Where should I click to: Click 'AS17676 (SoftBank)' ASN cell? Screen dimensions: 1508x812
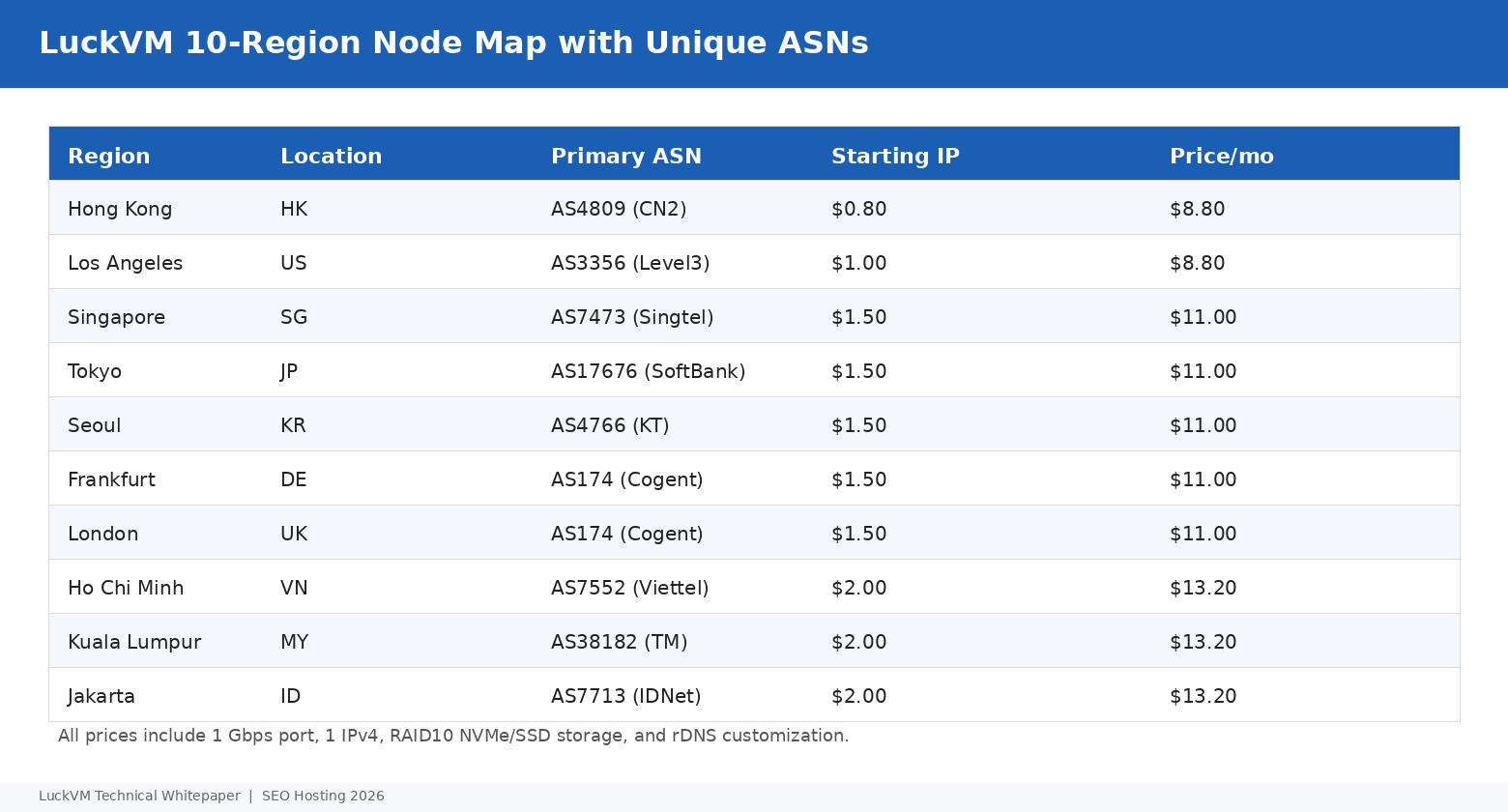(649, 371)
